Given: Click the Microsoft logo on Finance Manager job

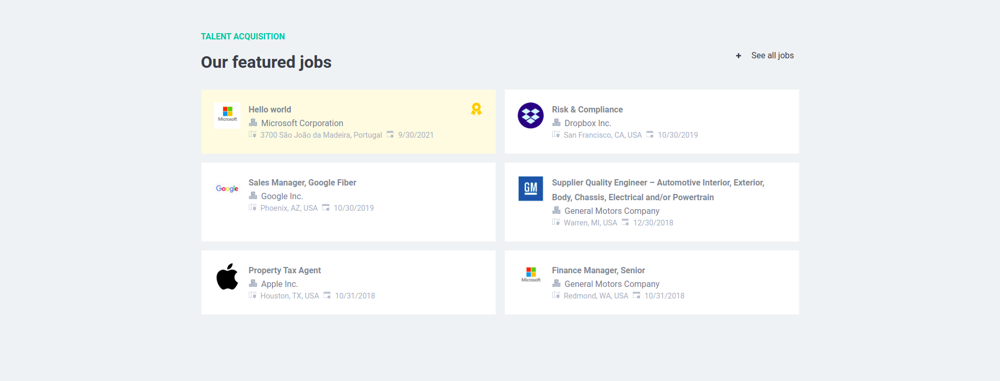Looking at the screenshot, I should (531, 275).
